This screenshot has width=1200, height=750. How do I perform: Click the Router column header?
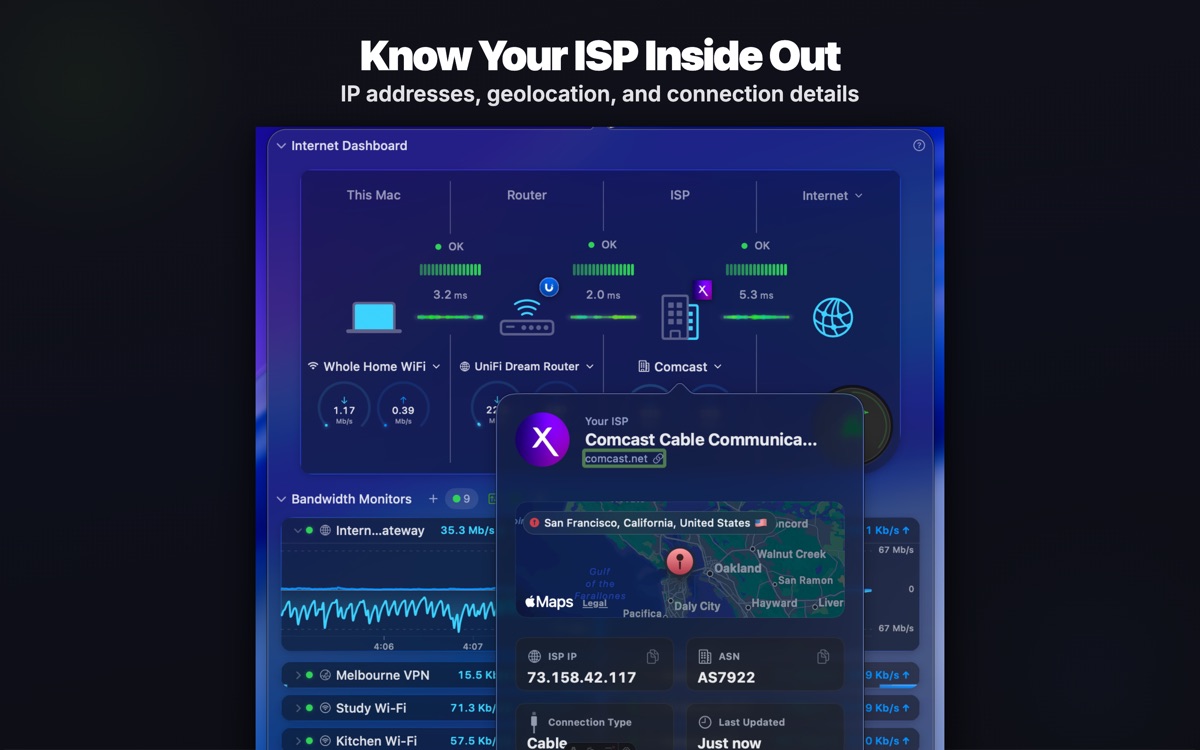tap(527, 195)
